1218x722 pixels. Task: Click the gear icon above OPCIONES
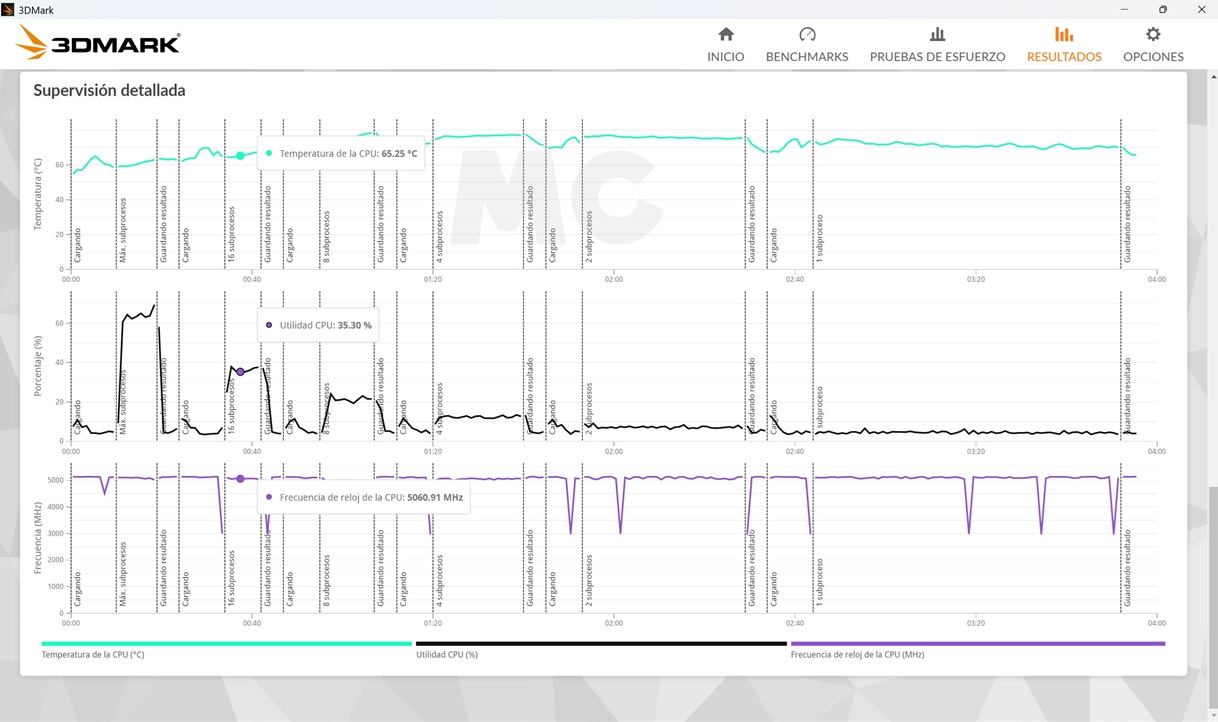point(1153,35)
